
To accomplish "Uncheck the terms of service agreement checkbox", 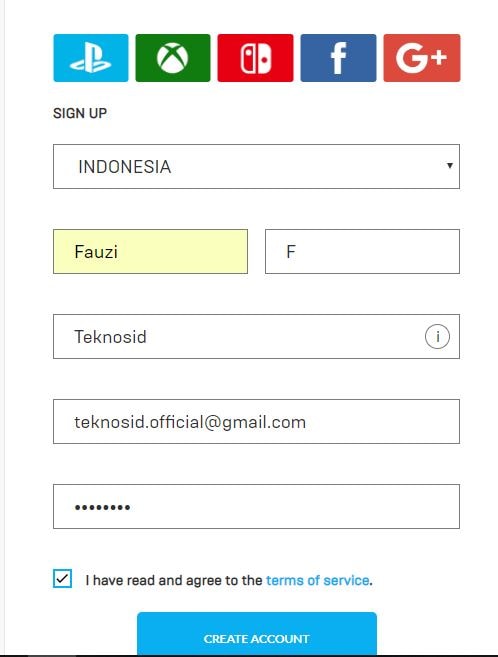I will (62, 579).
